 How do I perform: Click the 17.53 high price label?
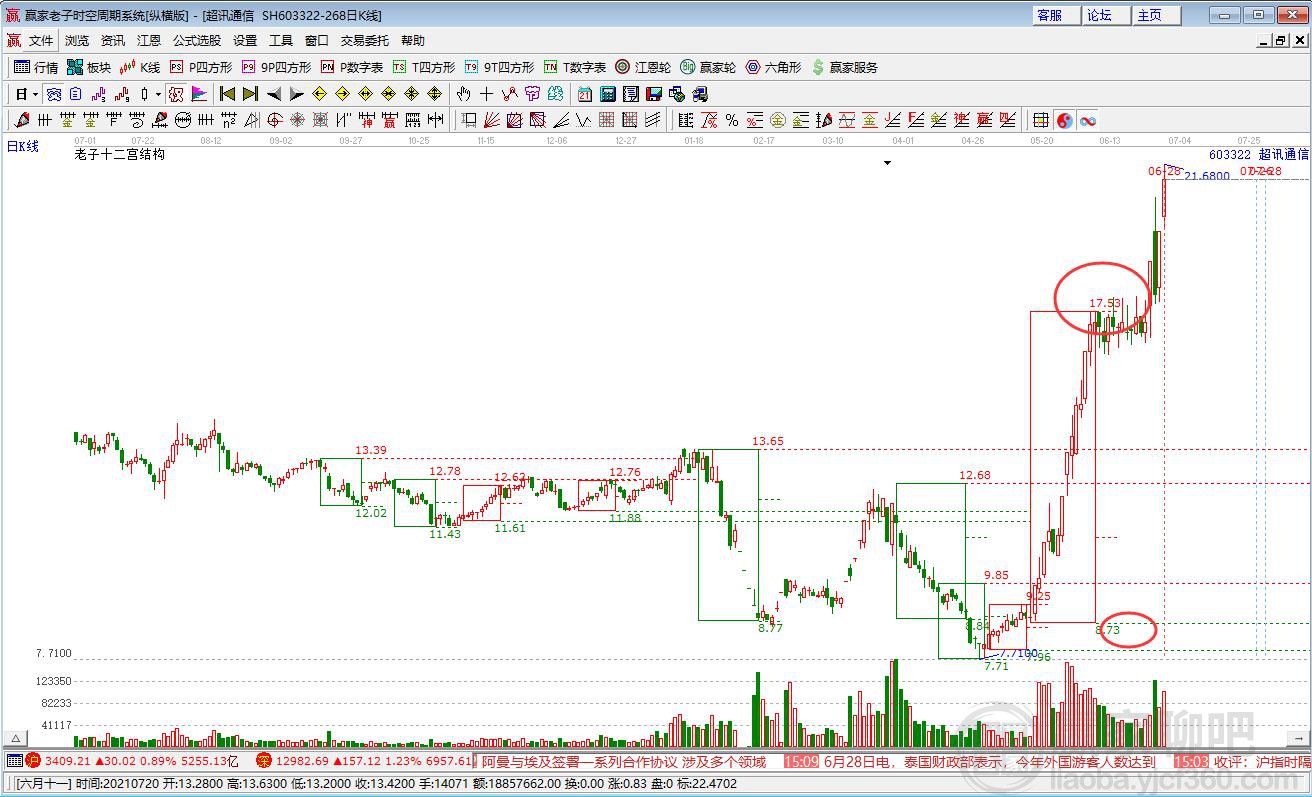1105,303
